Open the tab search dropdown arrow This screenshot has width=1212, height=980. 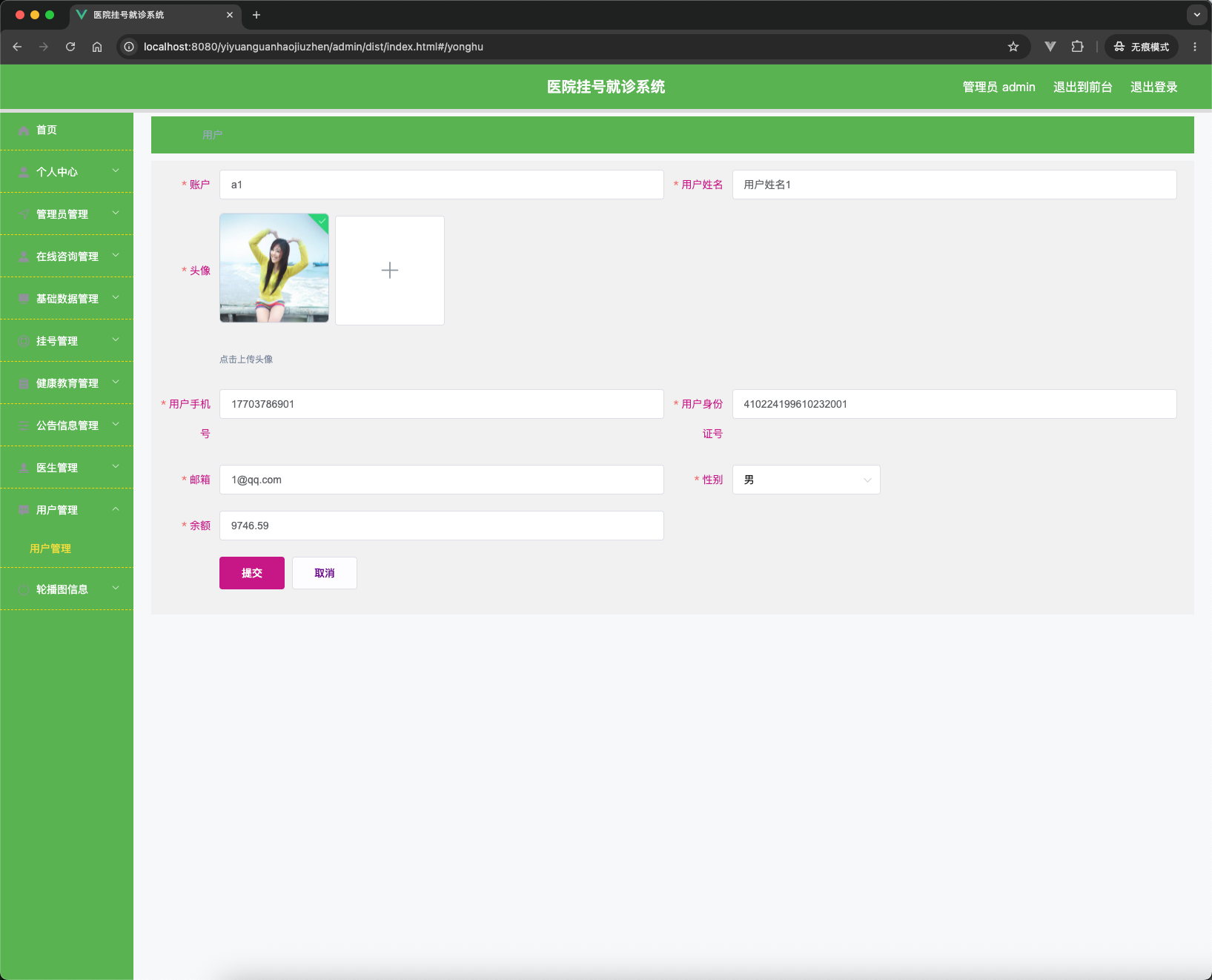click(1196, 15)
